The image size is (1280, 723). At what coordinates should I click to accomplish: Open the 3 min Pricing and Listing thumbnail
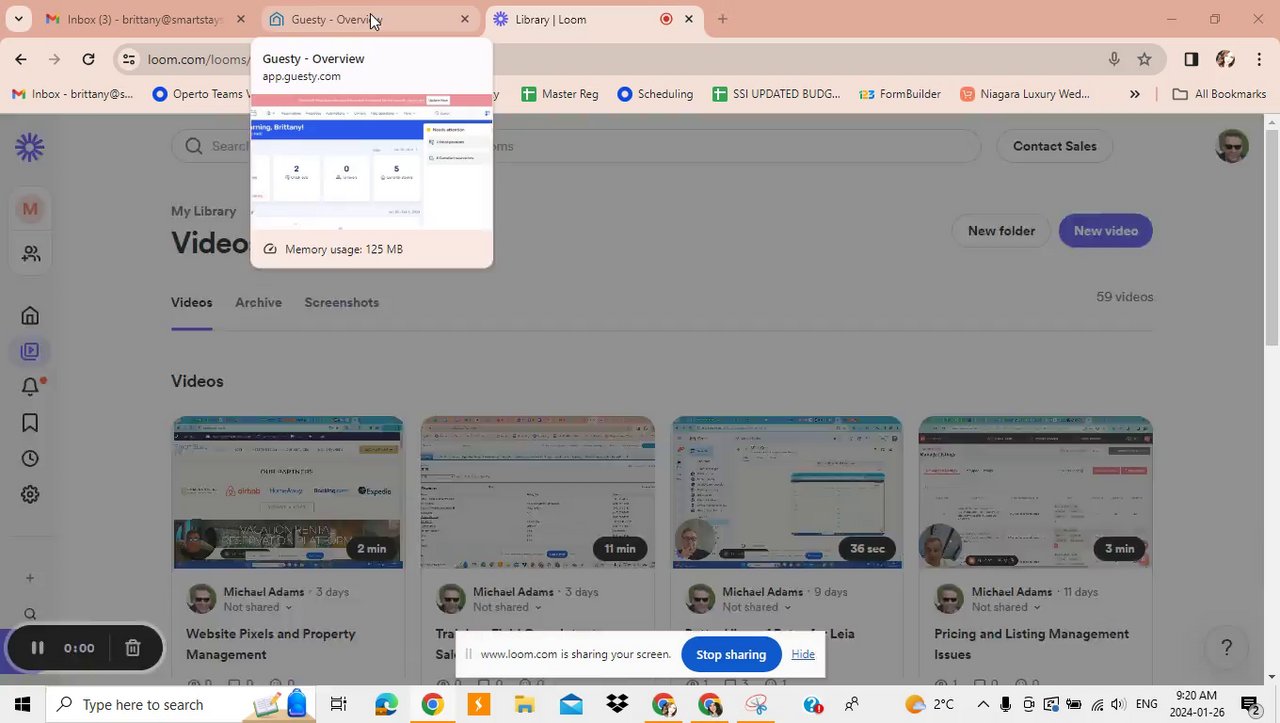1036,493
